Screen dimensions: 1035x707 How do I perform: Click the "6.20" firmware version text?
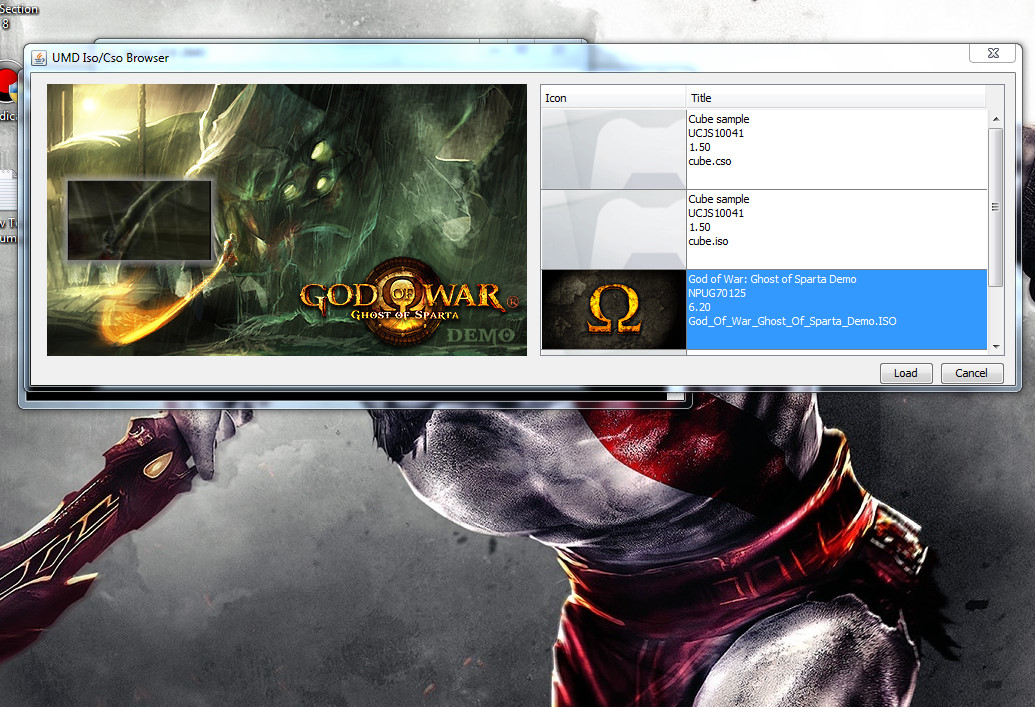(x=700, y=307)
